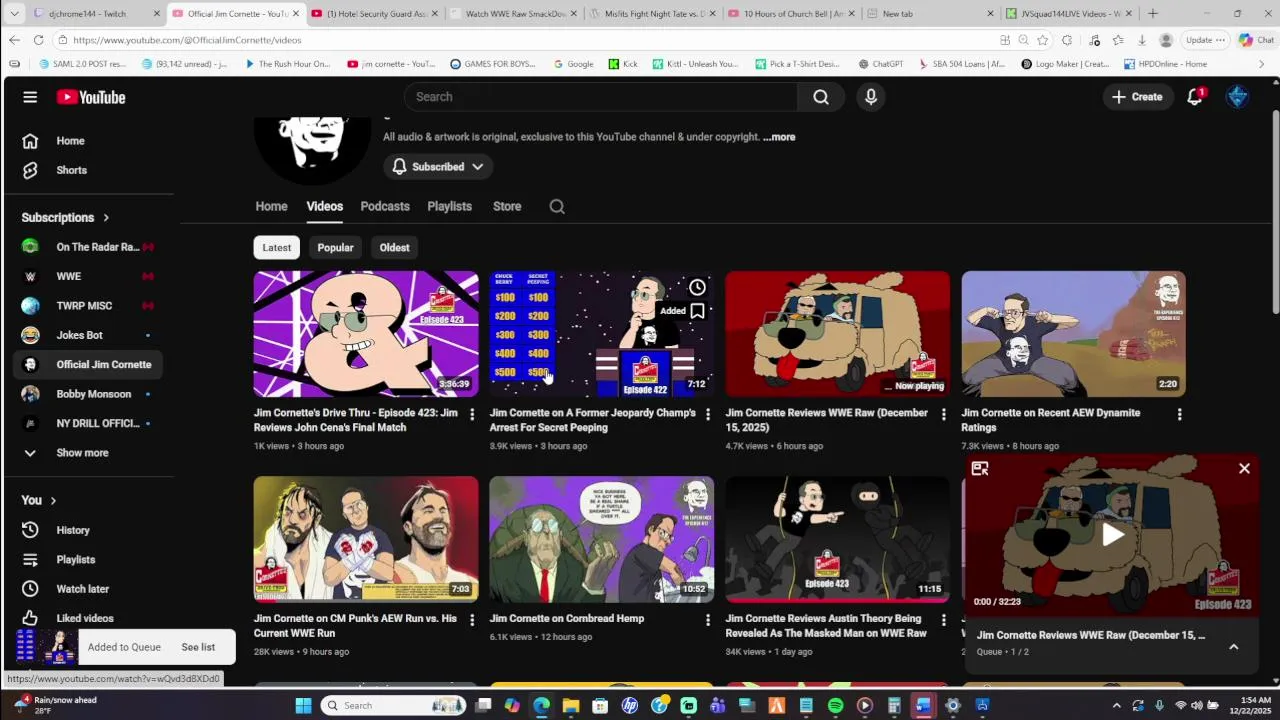Open Watch later in sidebar

tap(88, 589)
